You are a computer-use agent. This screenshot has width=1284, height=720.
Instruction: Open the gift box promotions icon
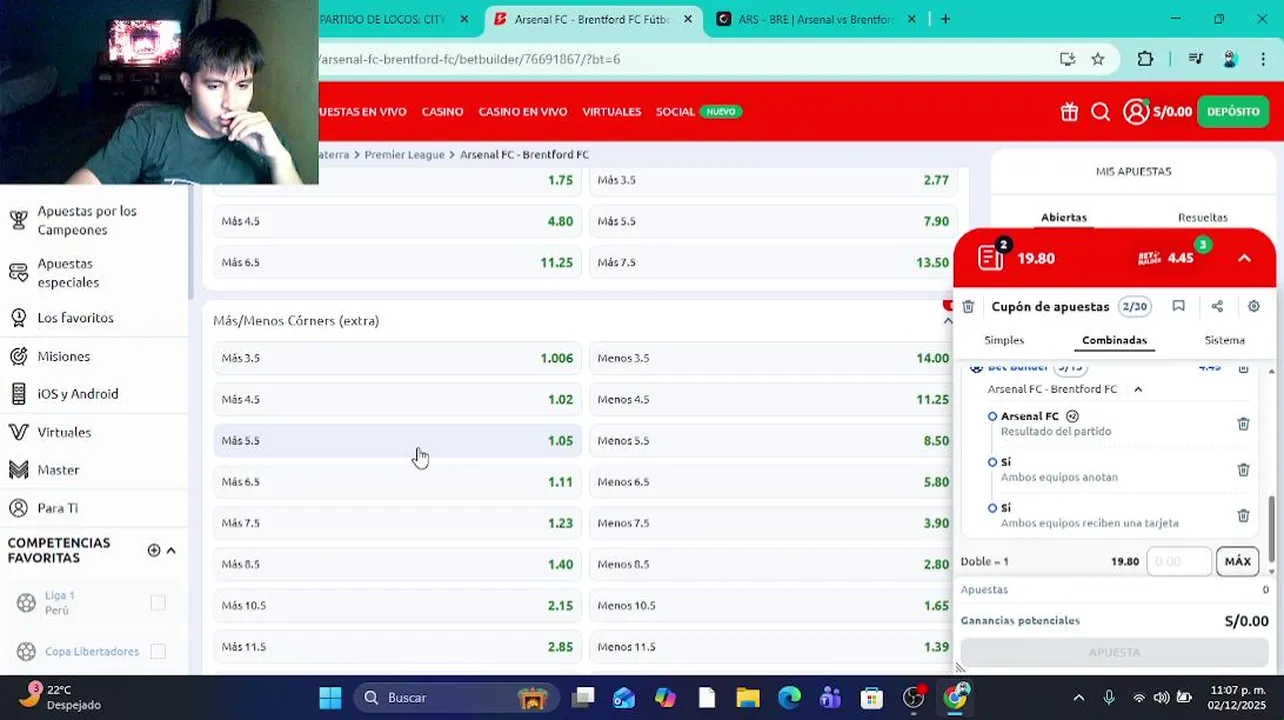(1069, 112)
